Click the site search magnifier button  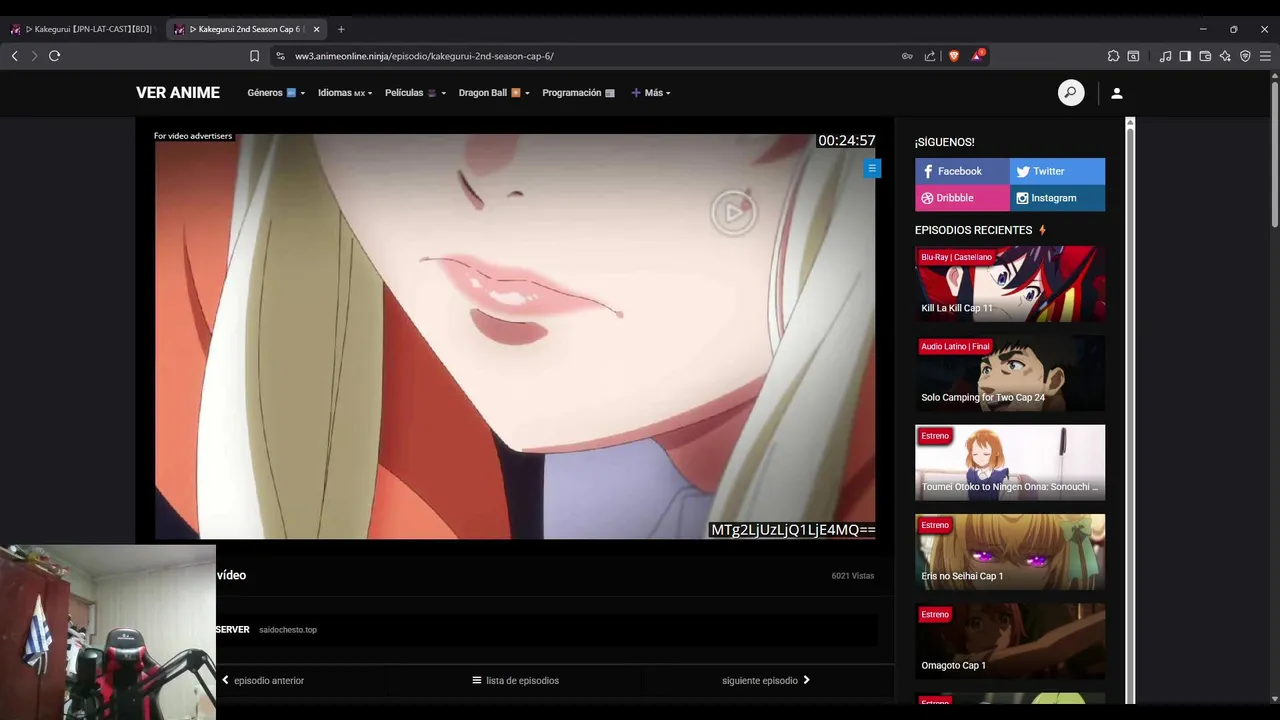tap(1071, 93)
